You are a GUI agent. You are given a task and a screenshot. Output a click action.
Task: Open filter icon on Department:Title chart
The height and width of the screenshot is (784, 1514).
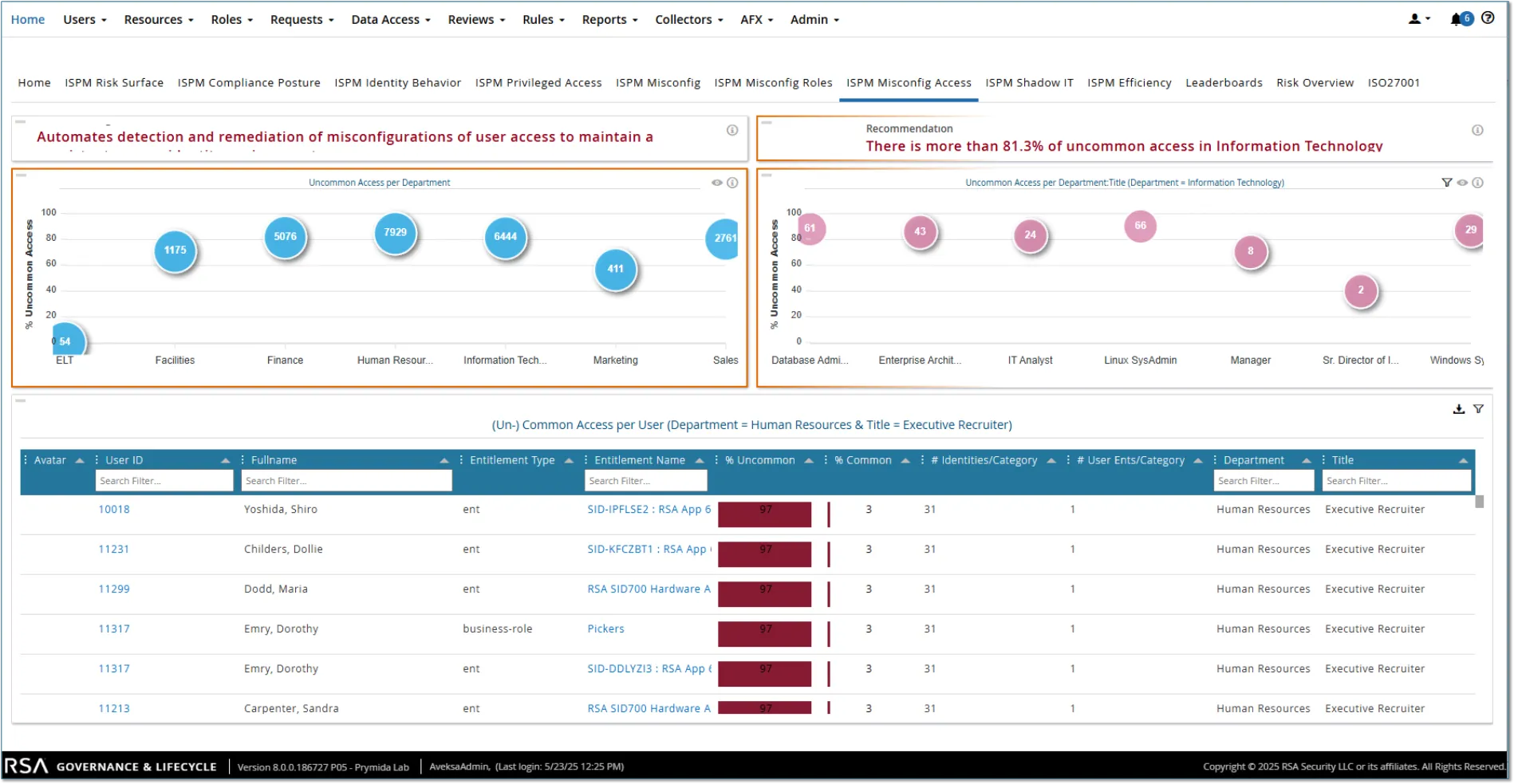click(x=1447, y=183)
